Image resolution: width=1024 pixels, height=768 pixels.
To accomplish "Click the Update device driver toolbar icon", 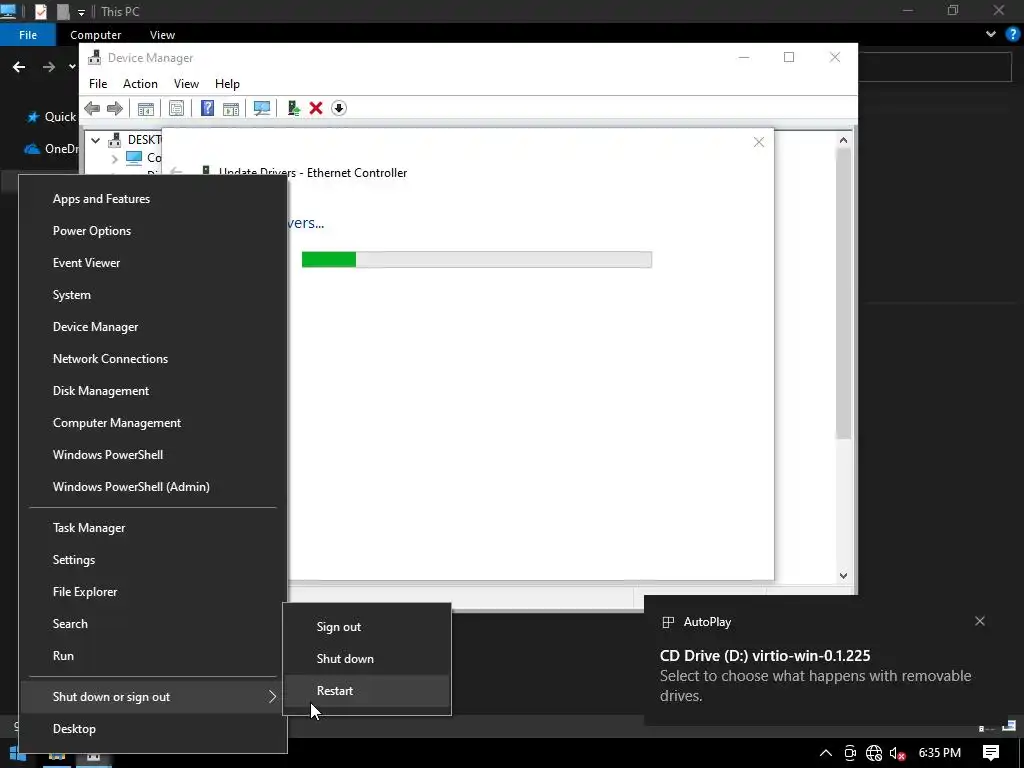I will [293, 108].
